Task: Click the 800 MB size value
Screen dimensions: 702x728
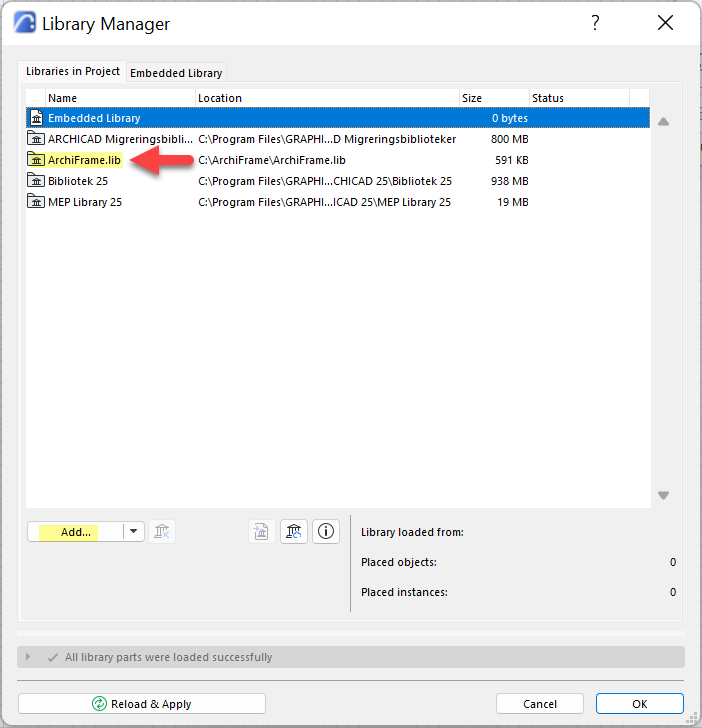Action: tap(509, 139)
